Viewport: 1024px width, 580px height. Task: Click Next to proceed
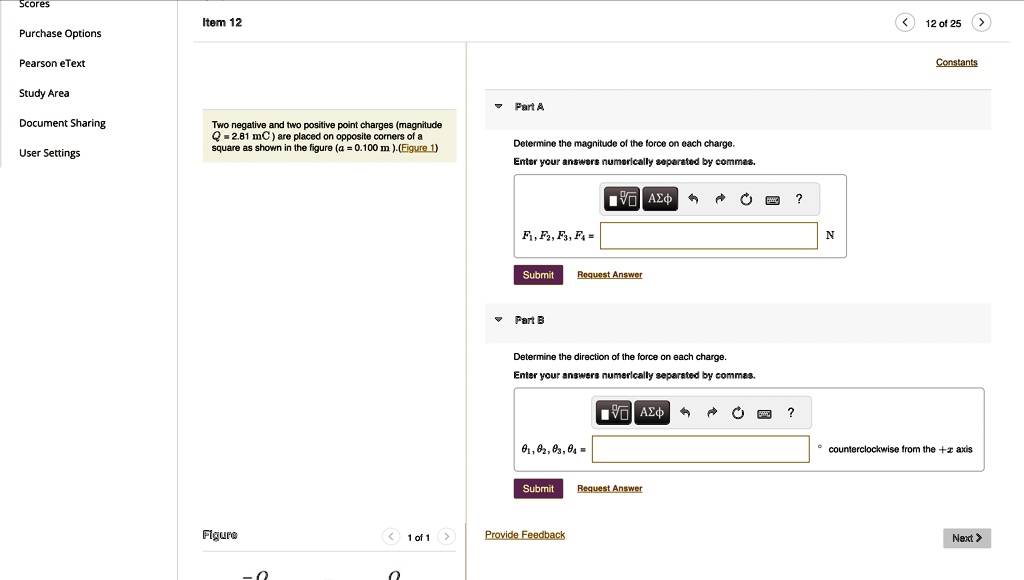point(966,538)
